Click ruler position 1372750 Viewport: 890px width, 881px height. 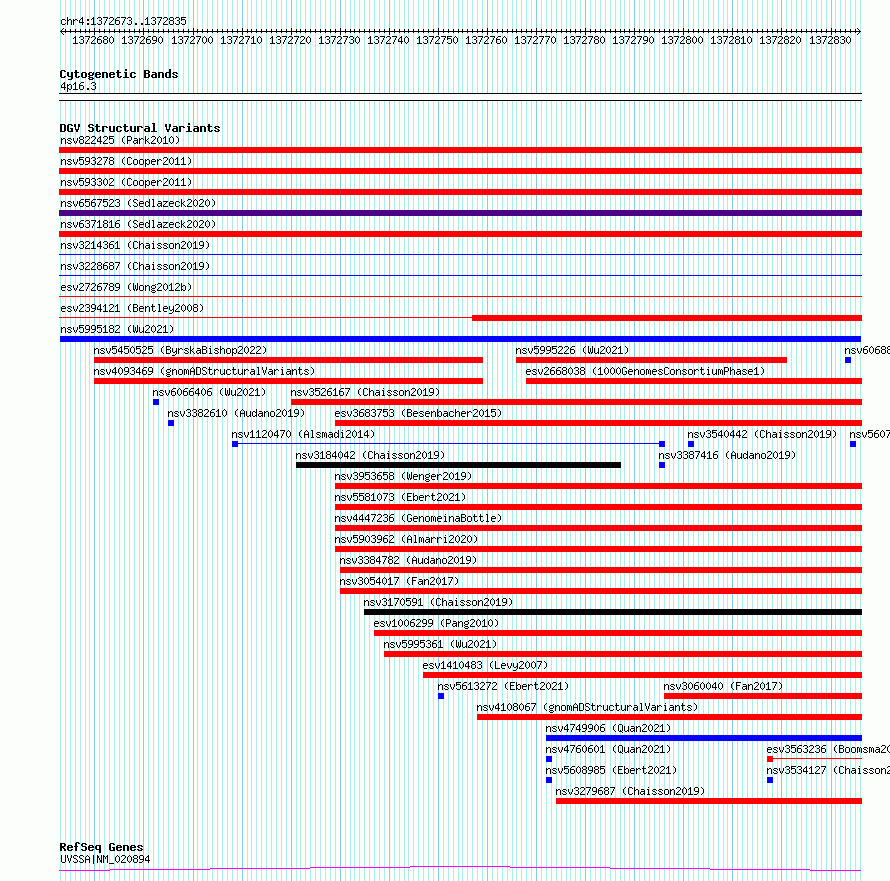click(437, 40)
